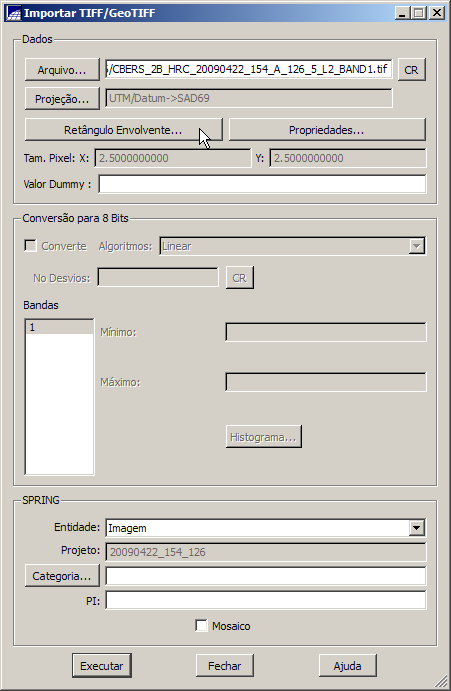The image size is (451, 691).
Task: Maximize the Importar TIFF/GeoTIFF window
Action: coord(419,13)
